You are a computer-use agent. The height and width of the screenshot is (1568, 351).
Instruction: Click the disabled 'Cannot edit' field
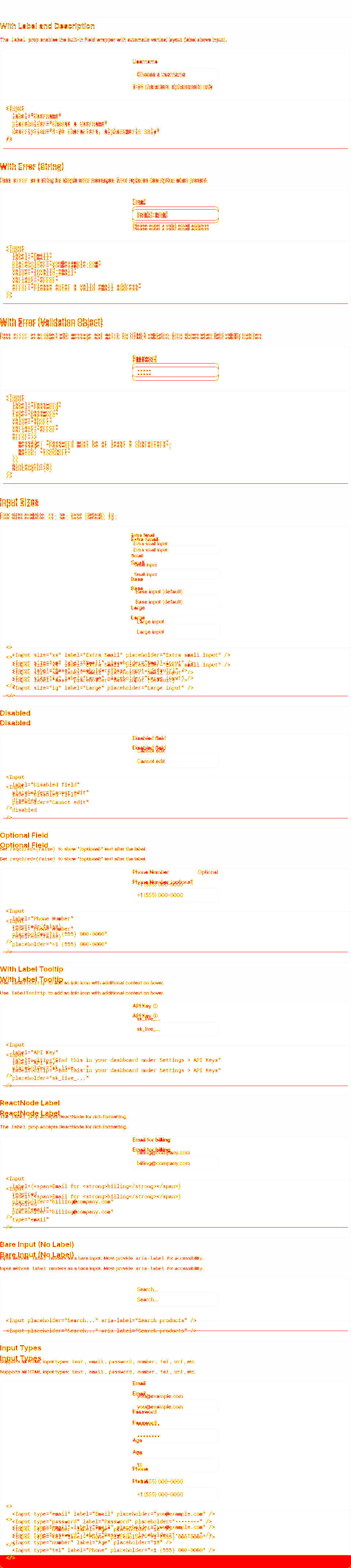pyautogui.click(x=175, y=761)
